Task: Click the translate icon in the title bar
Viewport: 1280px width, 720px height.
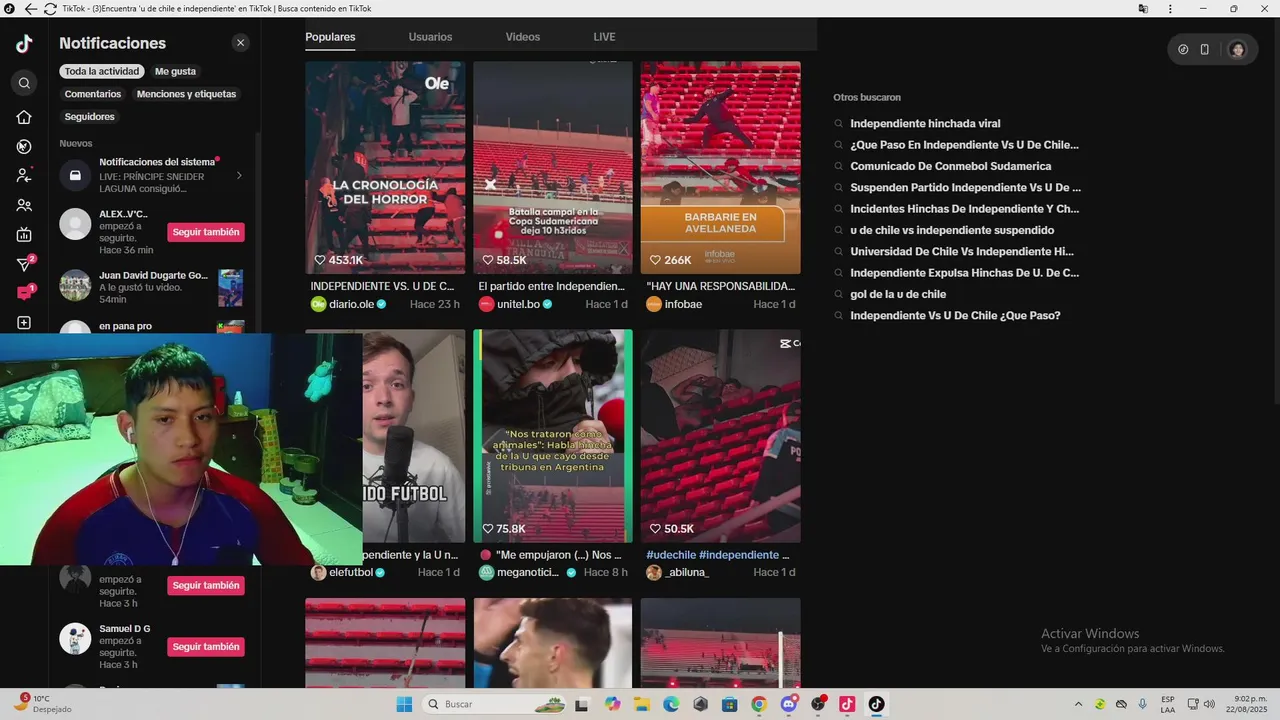Action: click(x=1143, y=9)
